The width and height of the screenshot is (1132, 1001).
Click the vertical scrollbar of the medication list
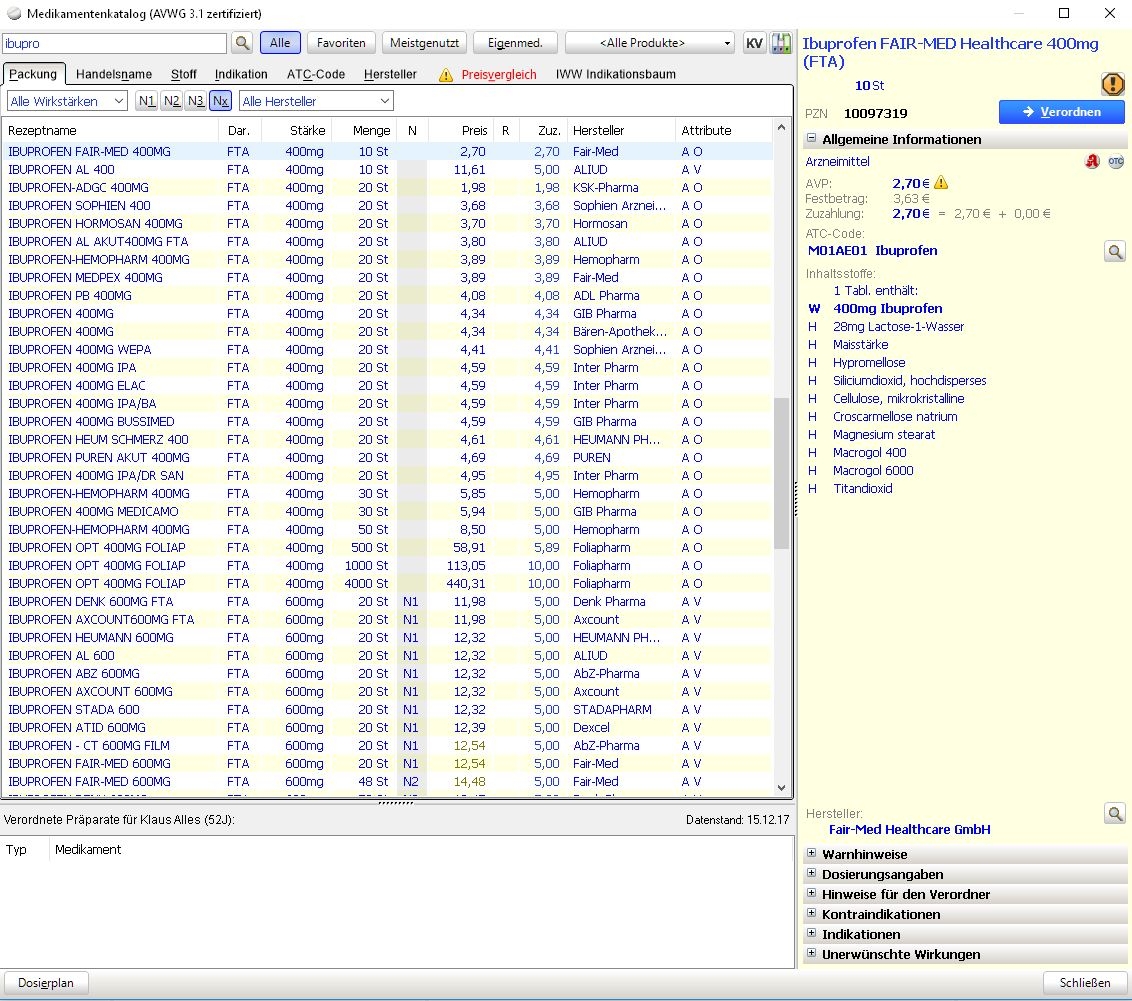pyautogui.click(x=782, y=470)
